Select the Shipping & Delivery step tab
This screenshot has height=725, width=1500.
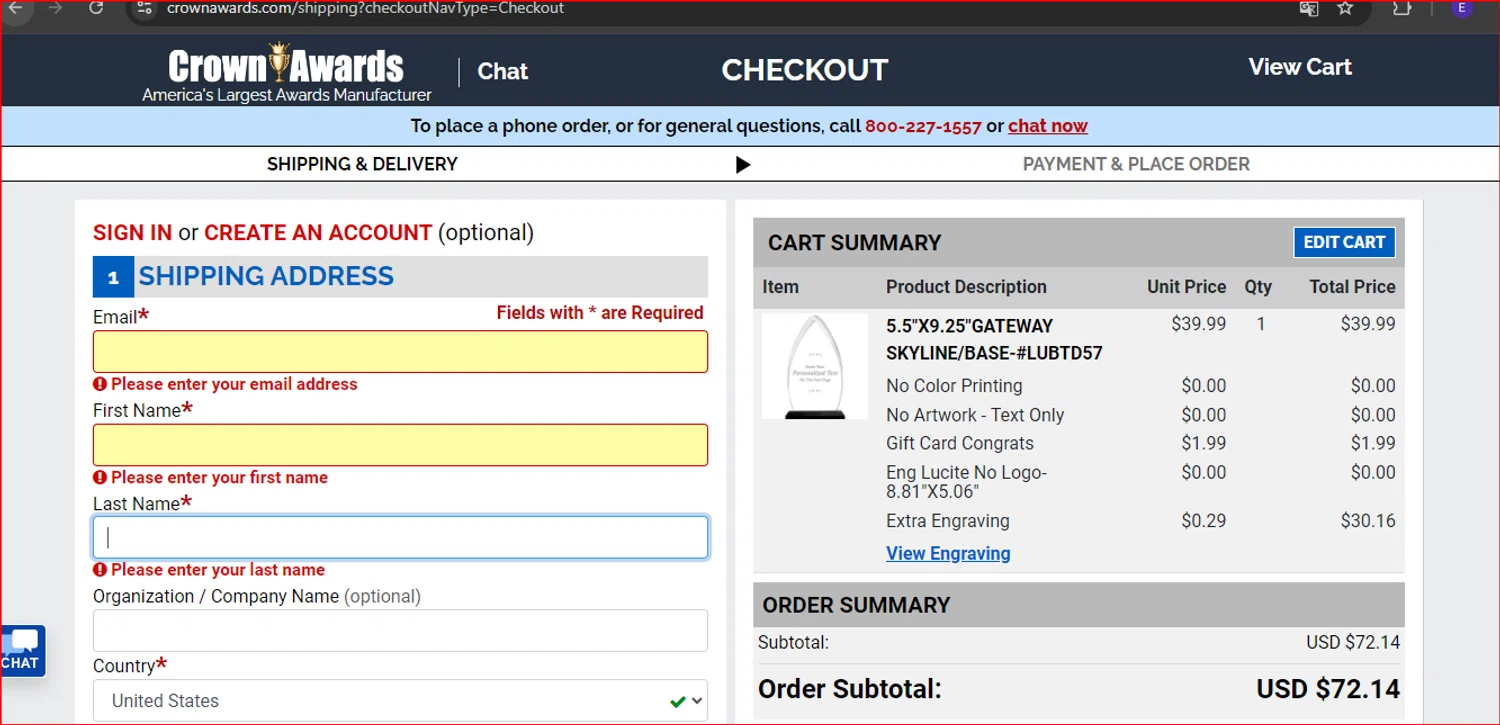tap(362, 164)
